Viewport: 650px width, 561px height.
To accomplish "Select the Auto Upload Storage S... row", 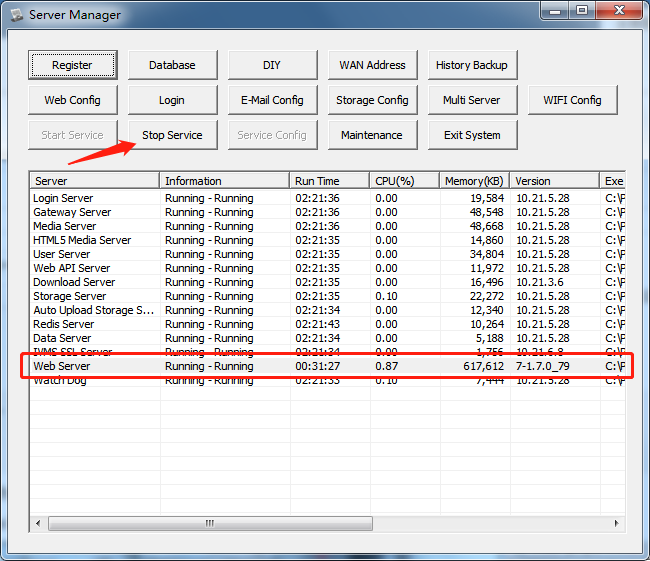I will click(x=327, y=311).
